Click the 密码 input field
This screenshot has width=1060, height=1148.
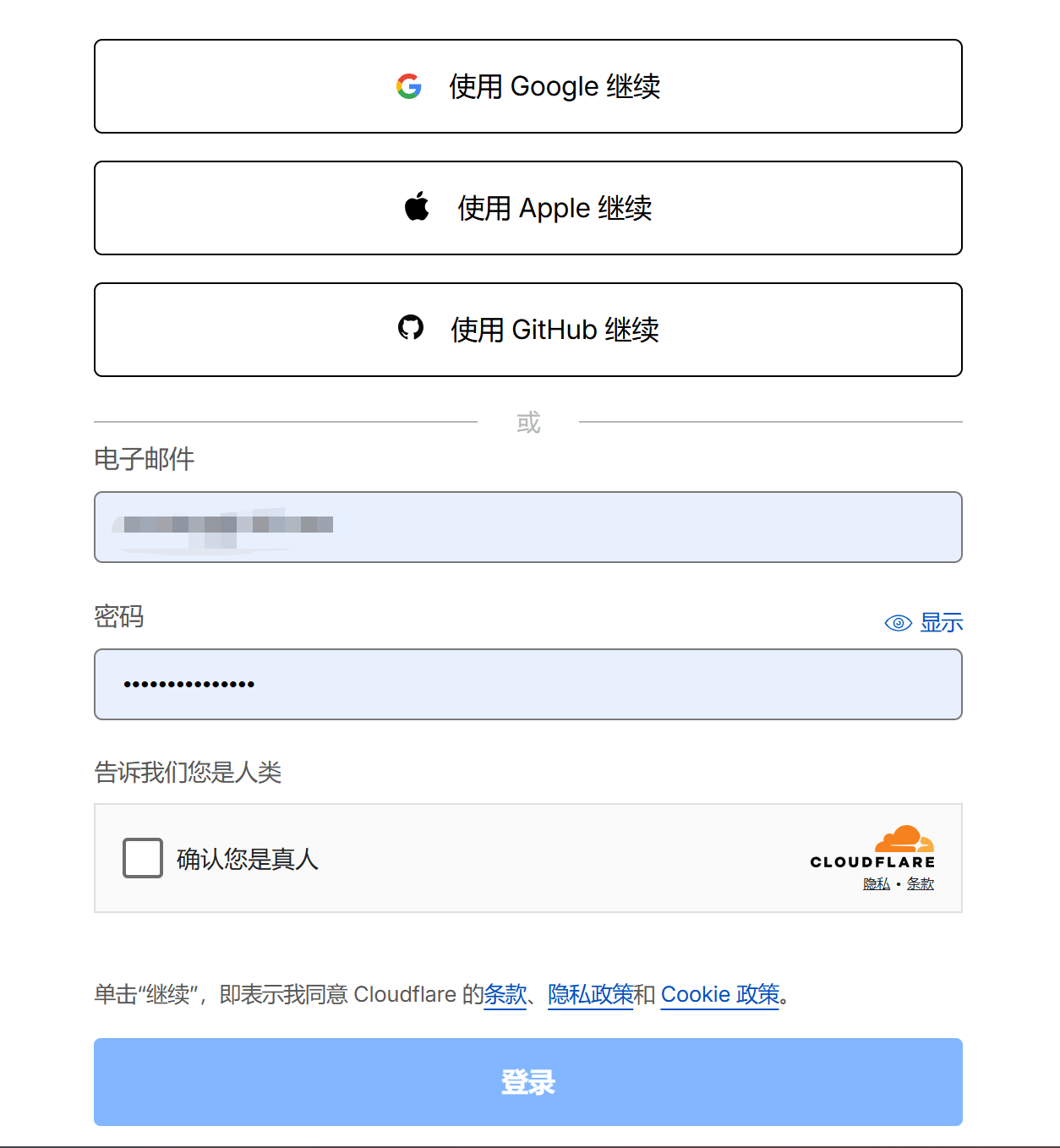[x=527, y=684]
